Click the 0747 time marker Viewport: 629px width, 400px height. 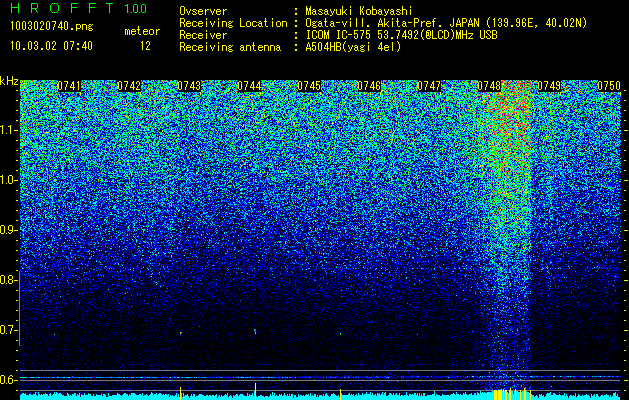pyautogui.click(x=429, y=86)
